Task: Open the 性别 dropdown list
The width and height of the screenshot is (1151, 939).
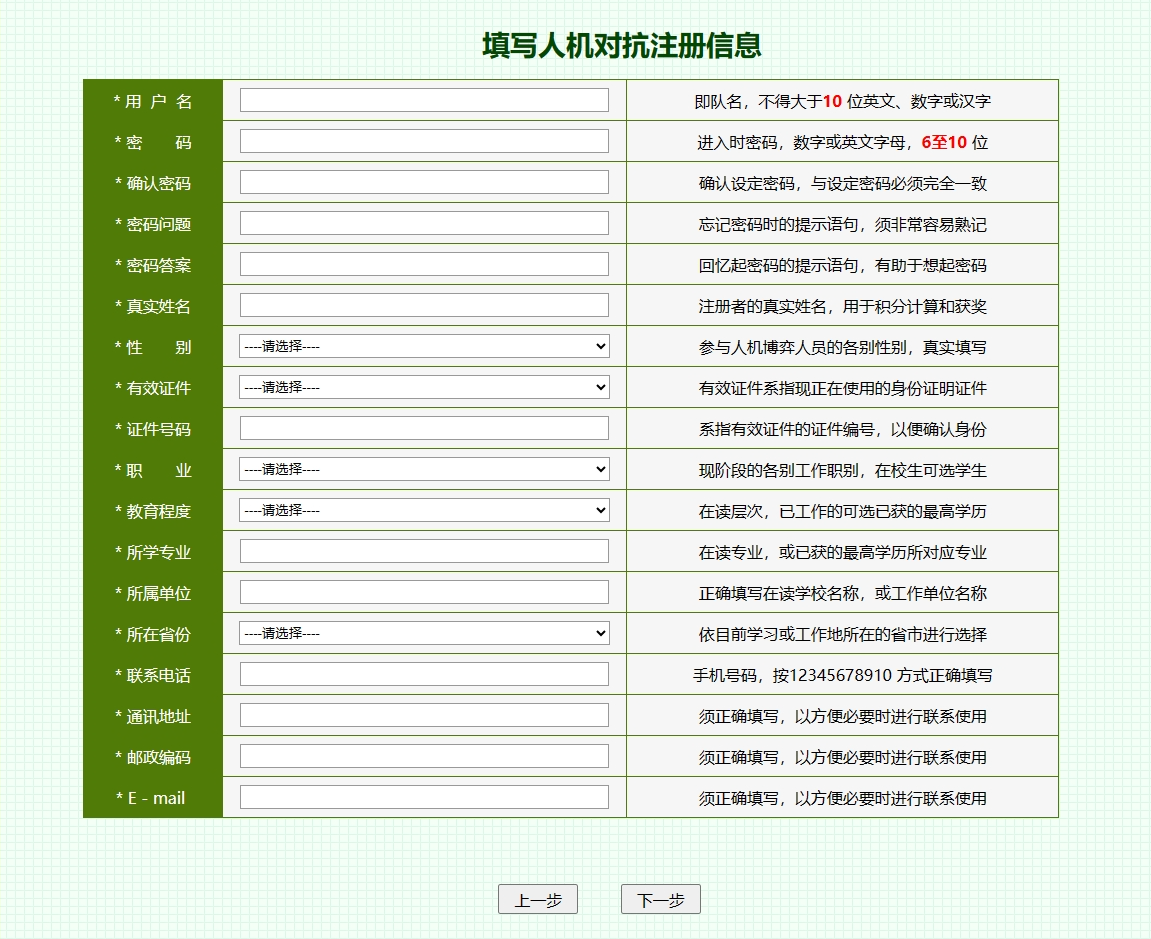Action: (x=424, y=346)
